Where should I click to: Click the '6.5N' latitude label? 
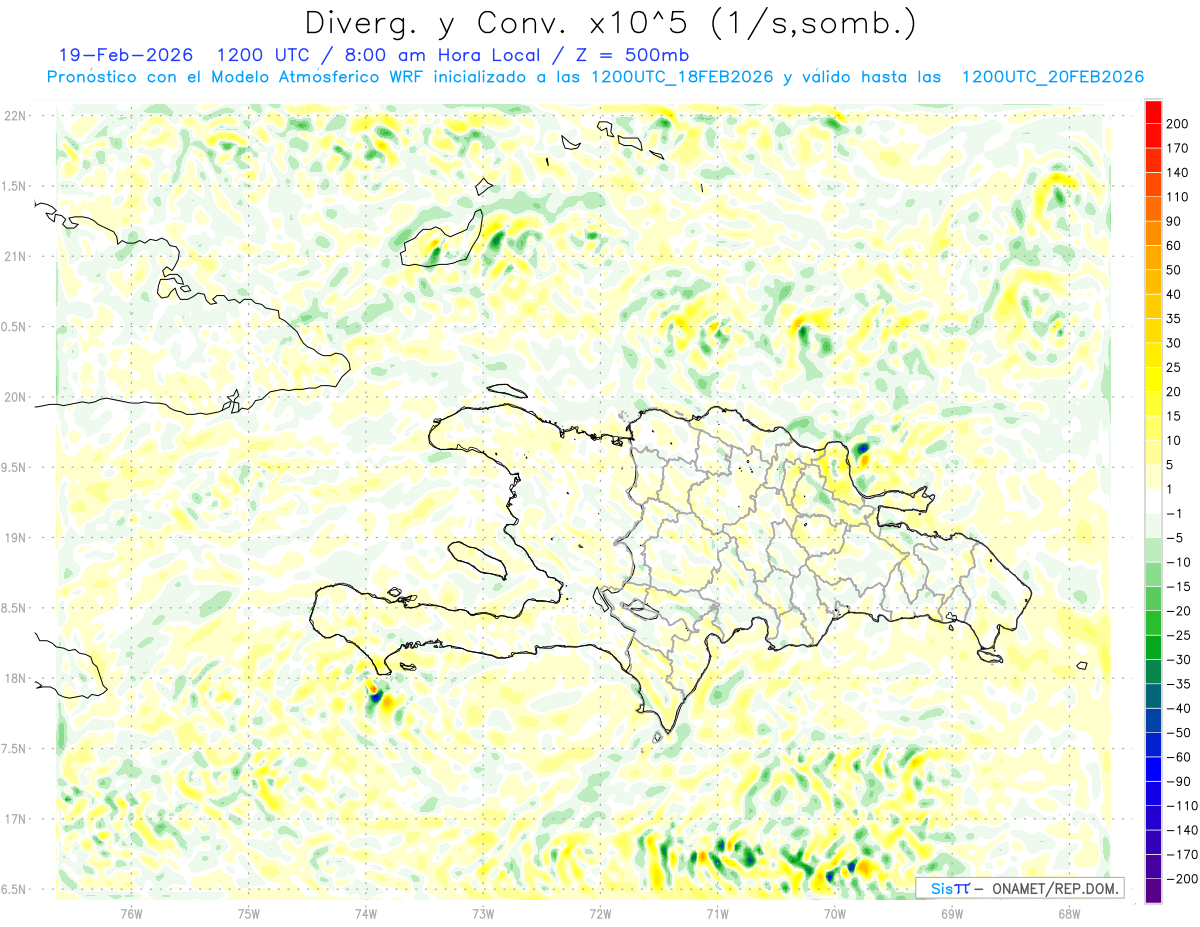pyautogui.click(x=15, y=890)
